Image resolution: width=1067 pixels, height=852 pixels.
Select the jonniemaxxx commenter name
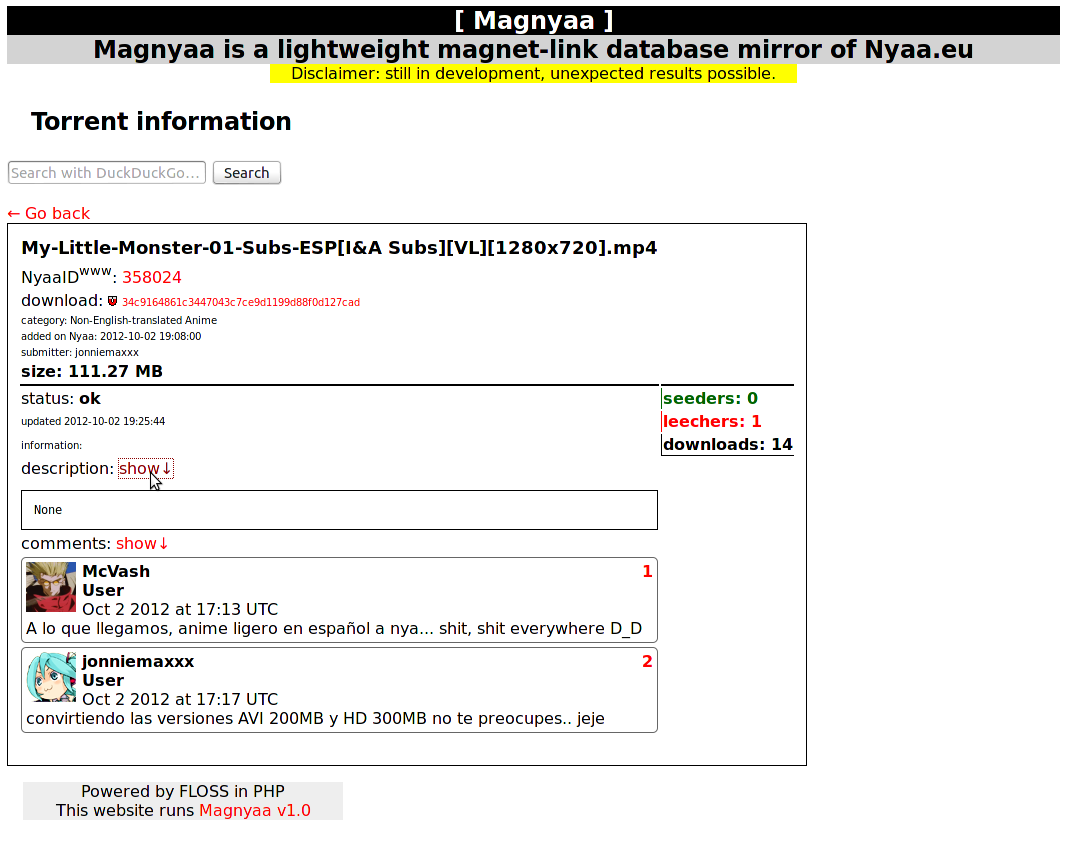pyautogui.click(x=138, y=661)
